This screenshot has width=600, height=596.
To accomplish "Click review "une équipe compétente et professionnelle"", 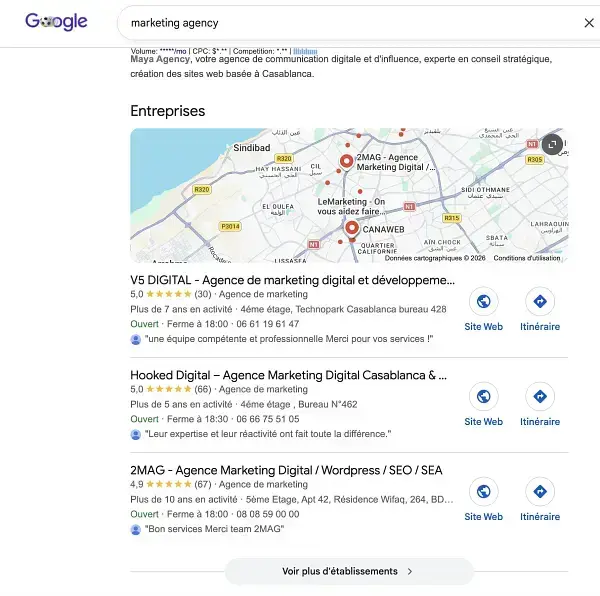I will (x=289, y=339).
